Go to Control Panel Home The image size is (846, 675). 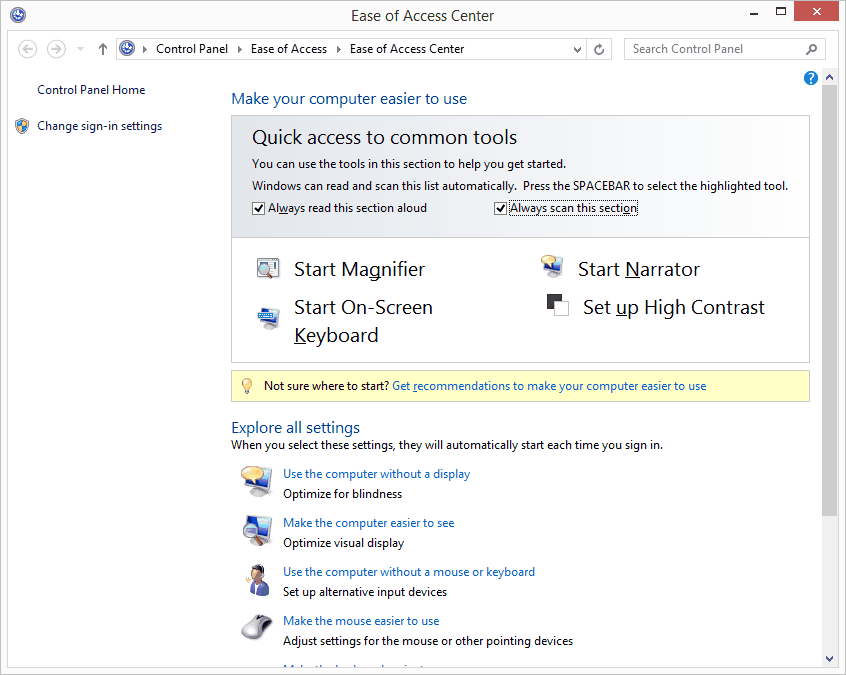[91, 90]
